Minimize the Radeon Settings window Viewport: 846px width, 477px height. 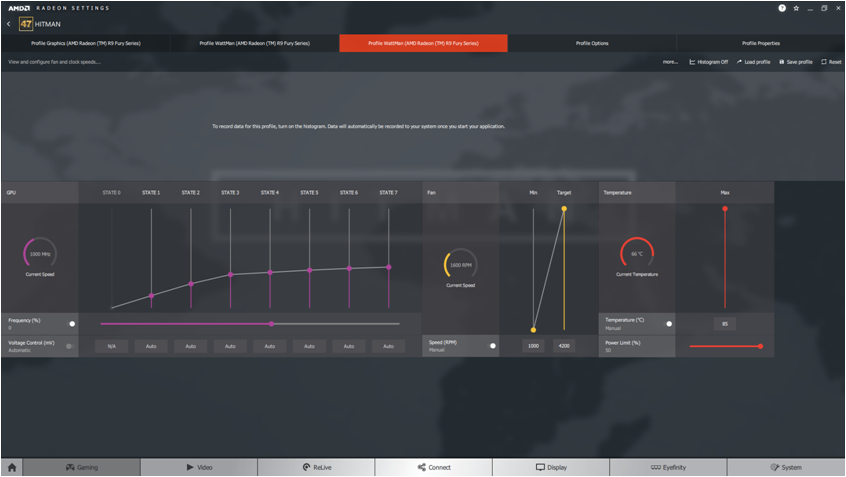pos(810,9)
